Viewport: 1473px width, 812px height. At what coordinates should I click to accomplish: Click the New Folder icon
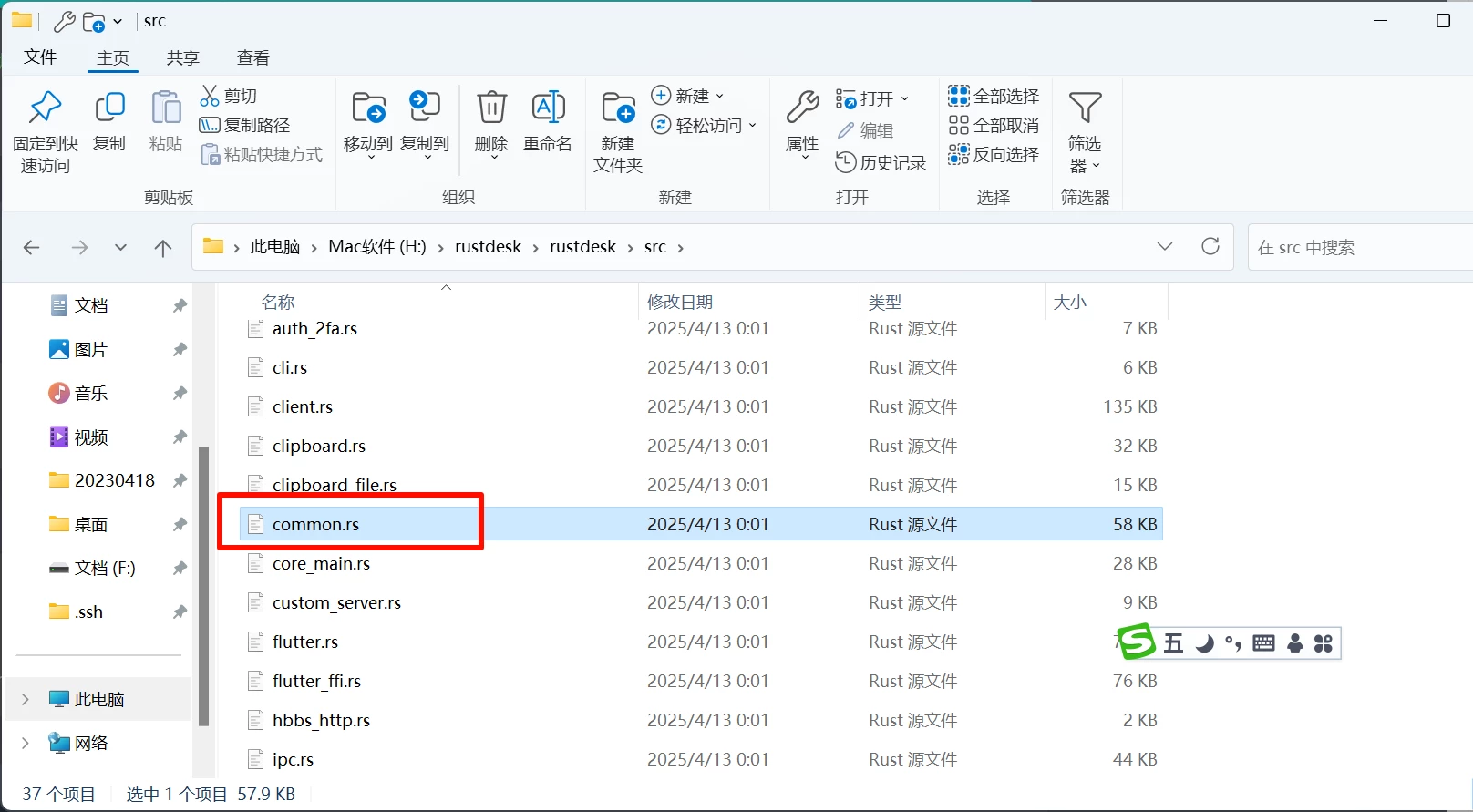tap(618, 109)
